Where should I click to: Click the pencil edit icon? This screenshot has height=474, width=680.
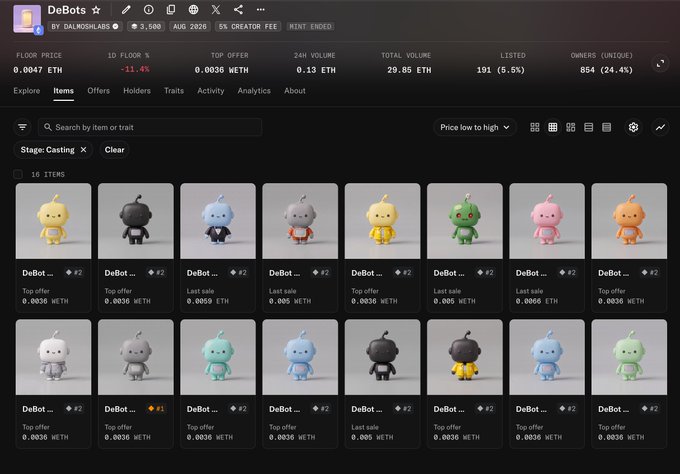pyautogui.click(x=126, y=10)
